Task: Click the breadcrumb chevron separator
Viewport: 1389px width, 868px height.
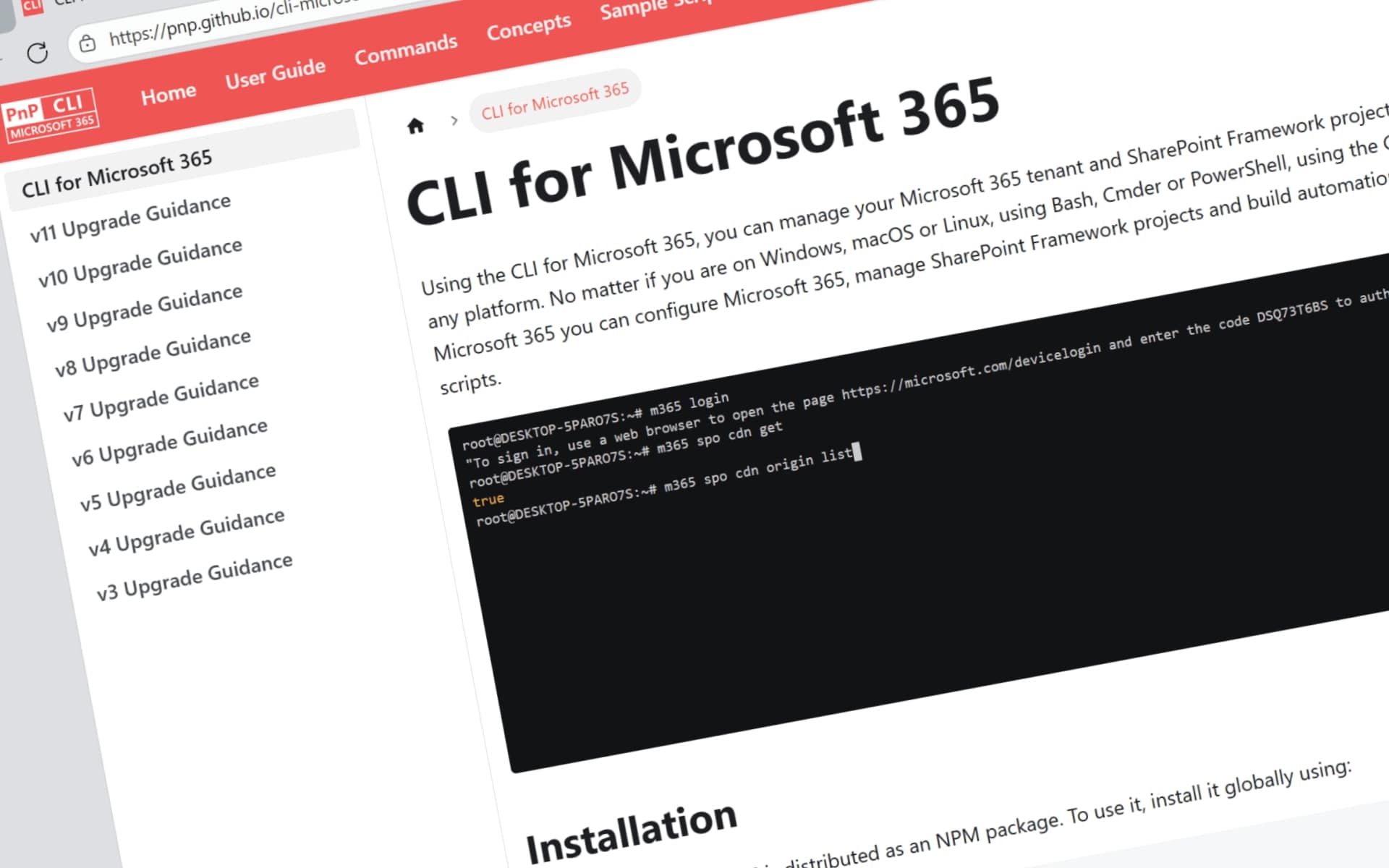Action: click(454, 120)
